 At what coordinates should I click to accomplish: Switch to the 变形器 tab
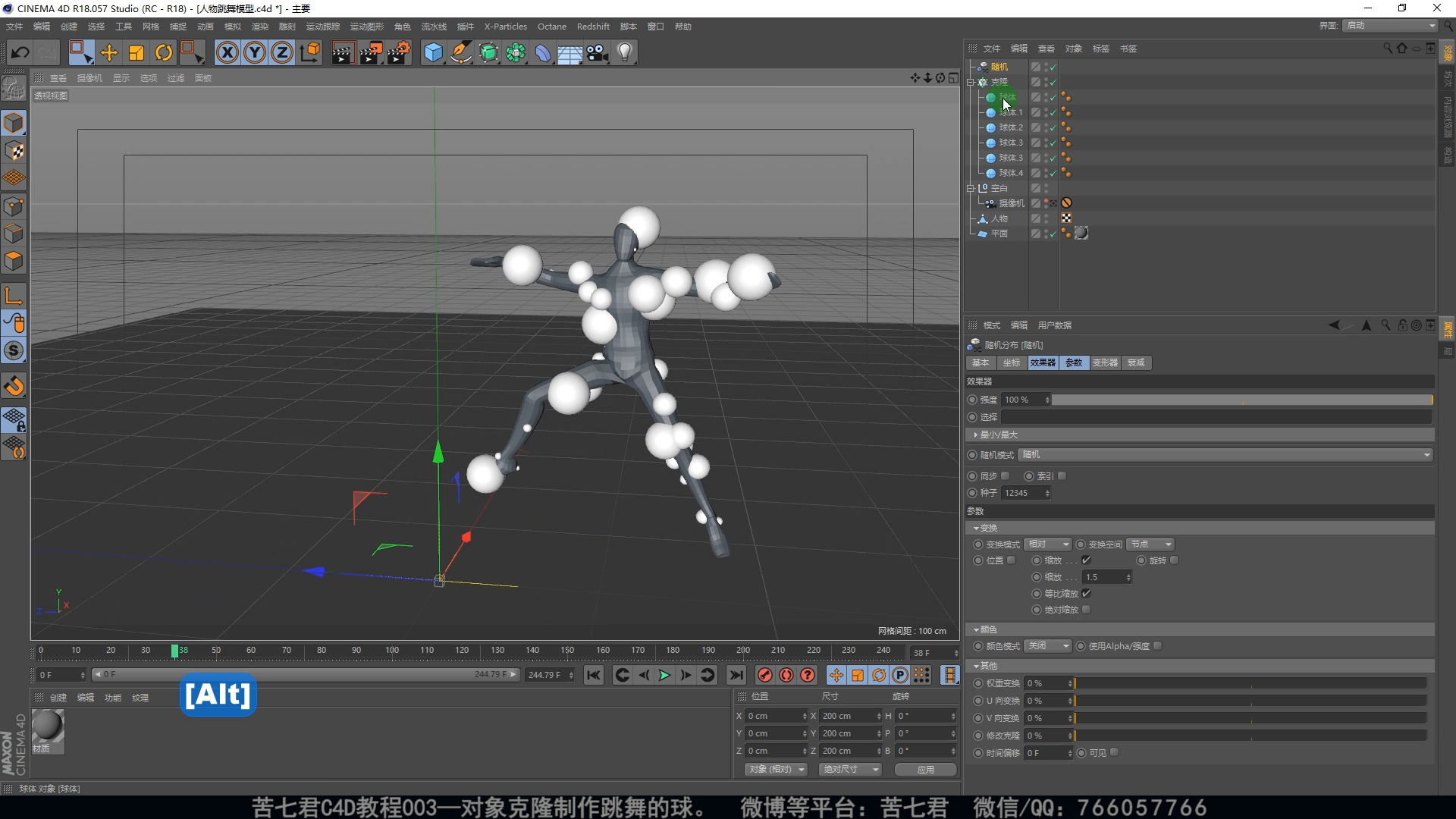point(1105,362)
